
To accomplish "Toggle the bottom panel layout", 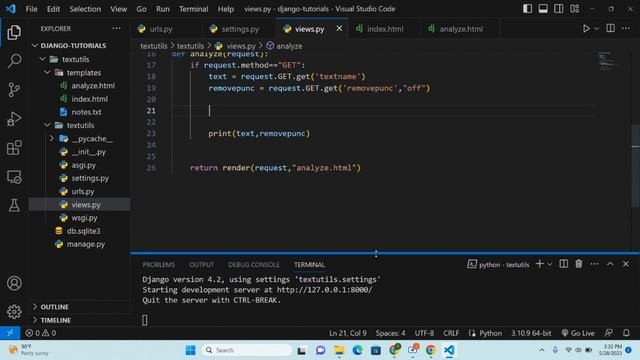I will click(x=543, y=9).
